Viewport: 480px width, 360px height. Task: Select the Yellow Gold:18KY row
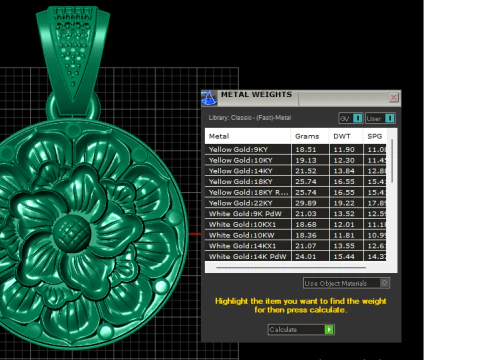tap(296, 182)
